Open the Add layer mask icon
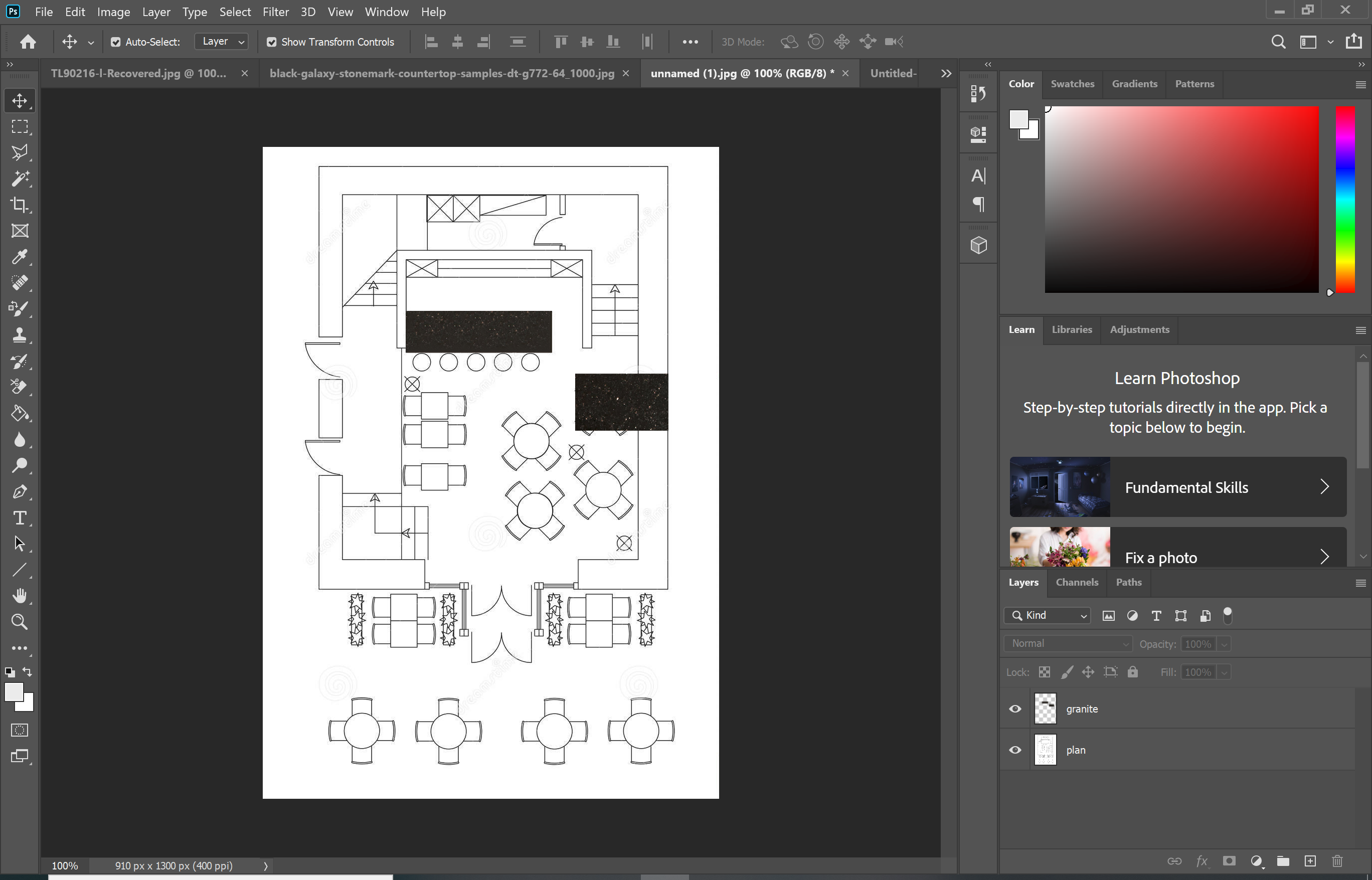 1229,860
